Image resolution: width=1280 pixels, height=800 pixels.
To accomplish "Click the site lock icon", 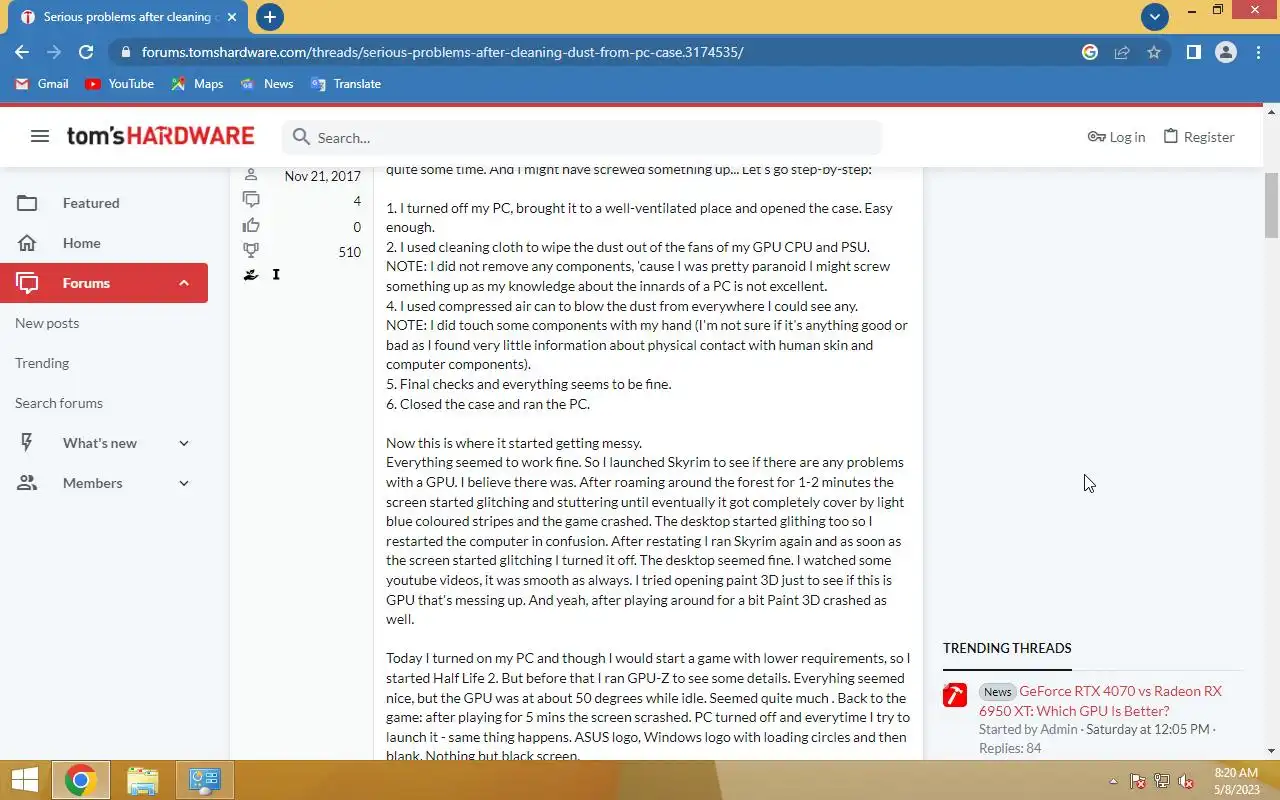I will point(124,52).
